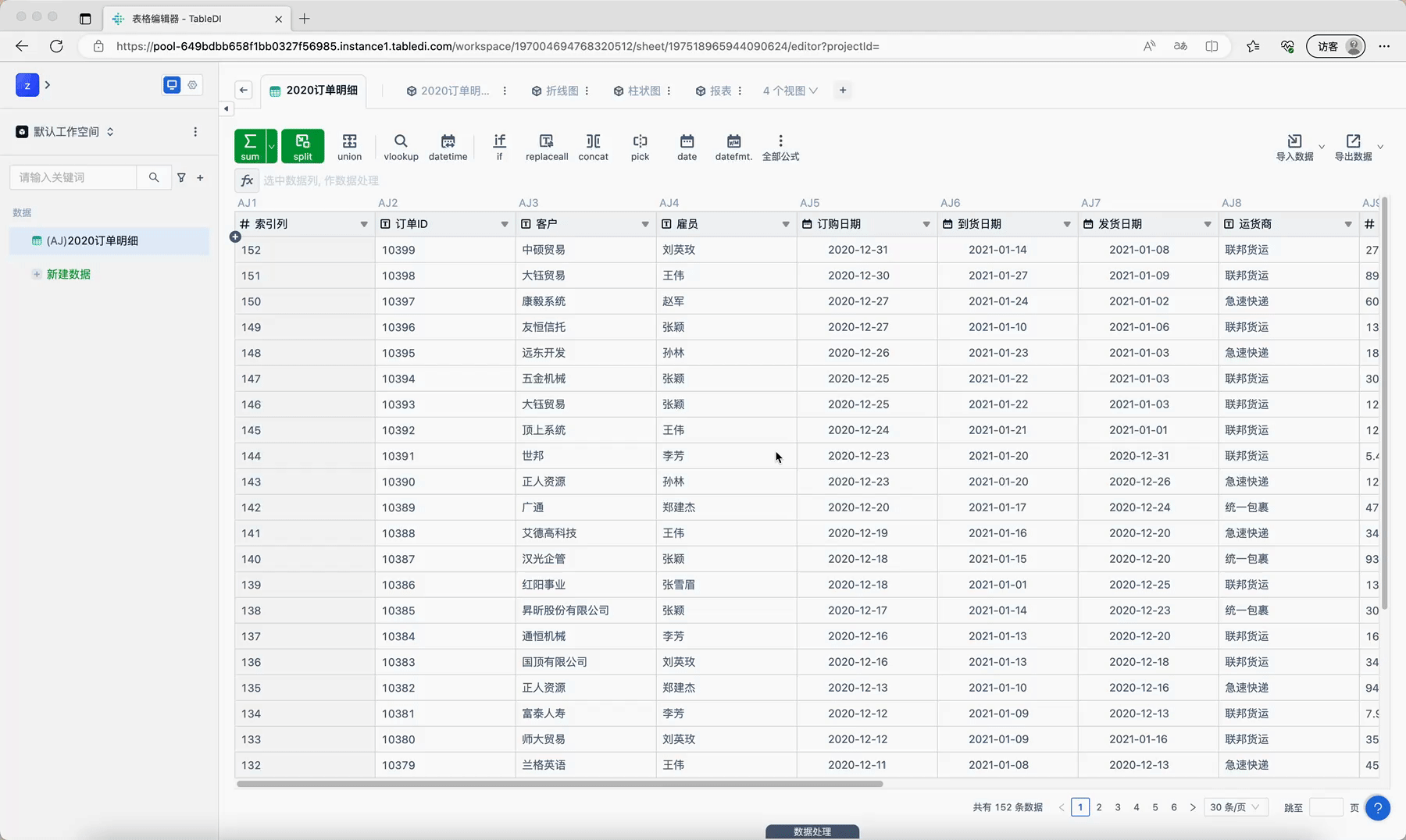
Task: Switch to the 柱状图 view
Action: [637, 91]
